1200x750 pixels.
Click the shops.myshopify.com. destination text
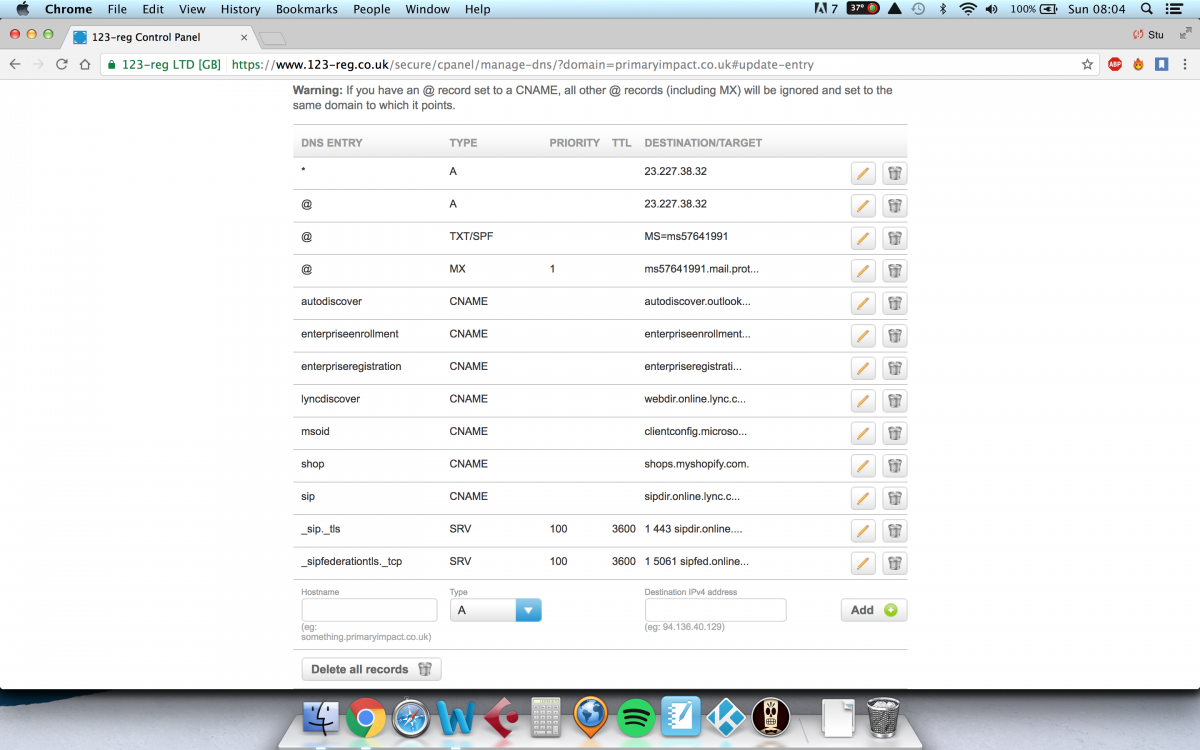tap(697, 464)
